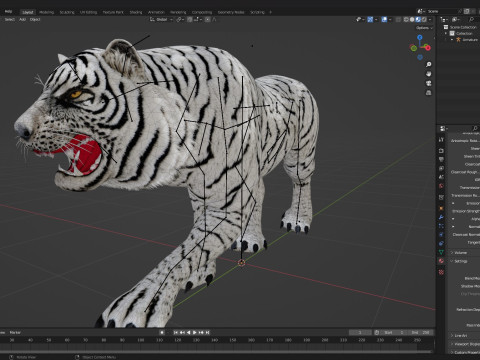Open the View Layer properties tab
The image size is (480, 360).
(x=441, y=168)
